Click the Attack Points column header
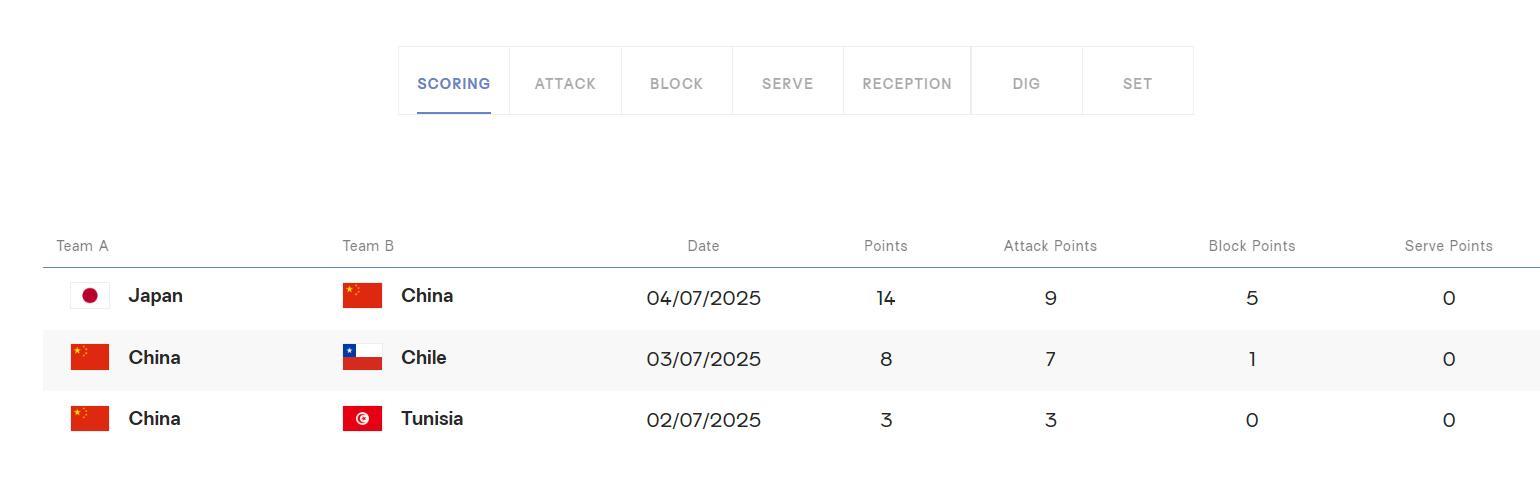The height and width of the screenshot is (491, 1540). tap(1050, 246)
